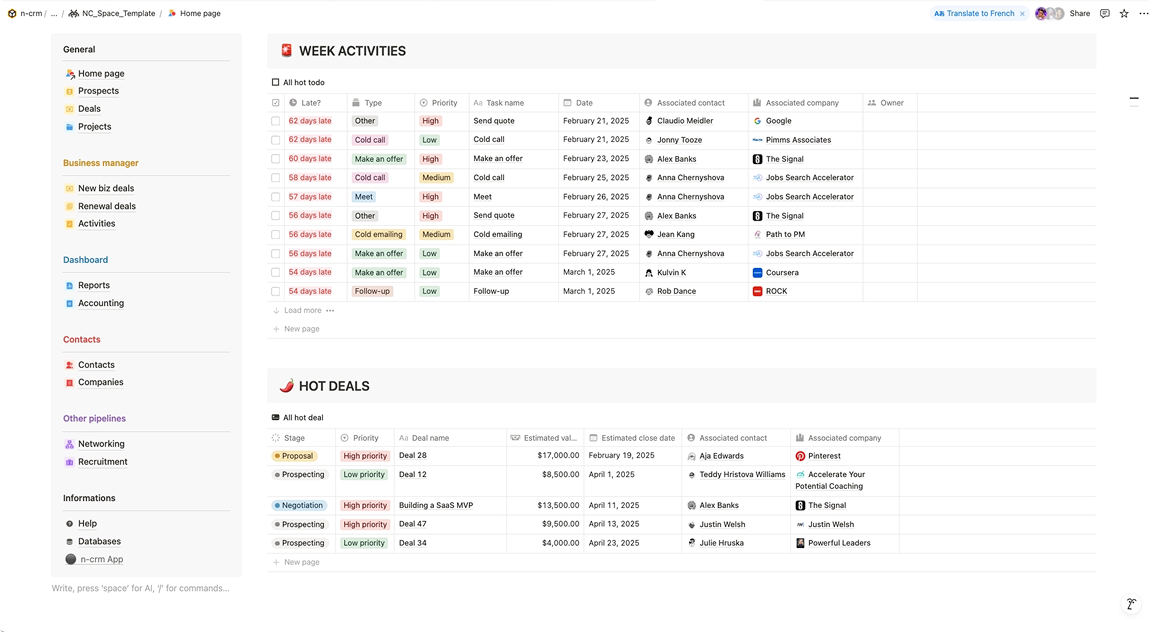
Task: Open Prospects page from sidebar
Action: pos(98,91)
